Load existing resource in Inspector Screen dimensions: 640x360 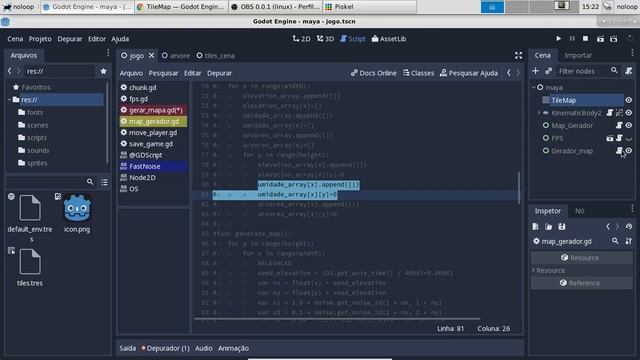[549, 227]
